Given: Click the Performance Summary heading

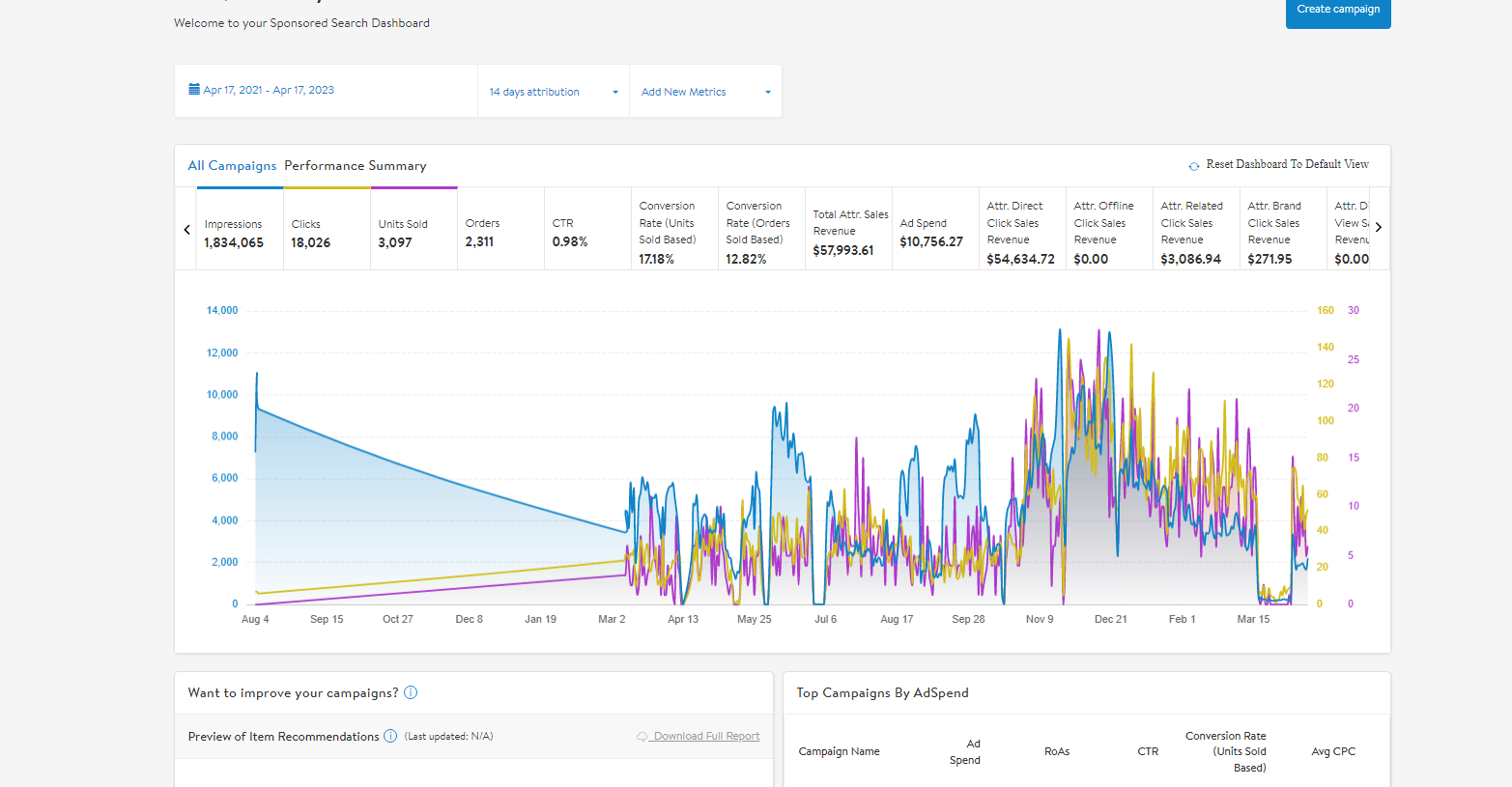Looking at the screenshot, I should 355,165.
